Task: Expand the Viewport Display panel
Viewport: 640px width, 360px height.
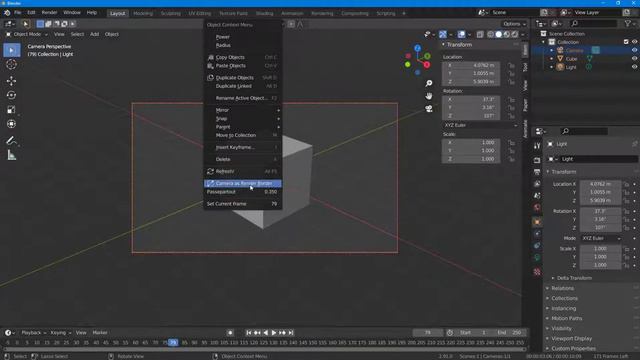Action: click(571, 338)
